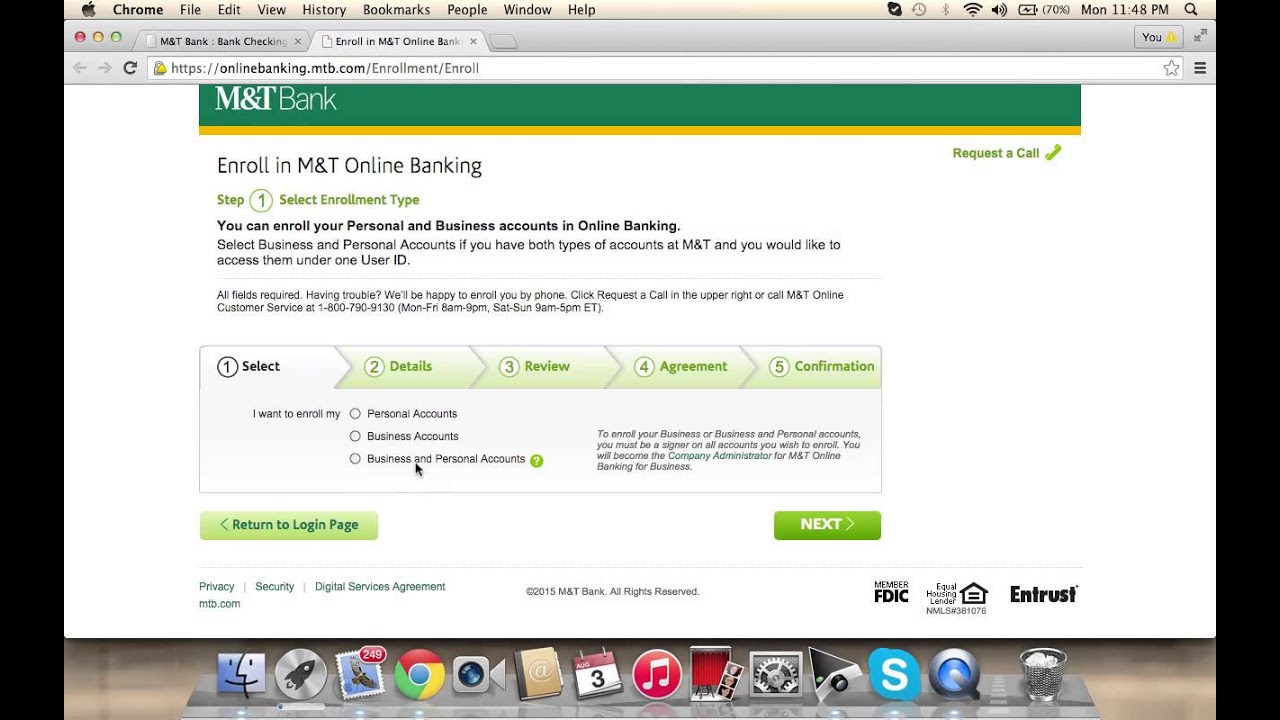Open Contacts address book in dock

[538, 675]
